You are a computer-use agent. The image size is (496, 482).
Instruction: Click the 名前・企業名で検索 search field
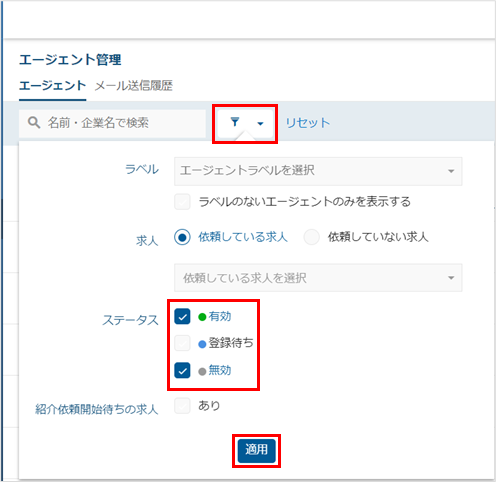click(112, 123)
